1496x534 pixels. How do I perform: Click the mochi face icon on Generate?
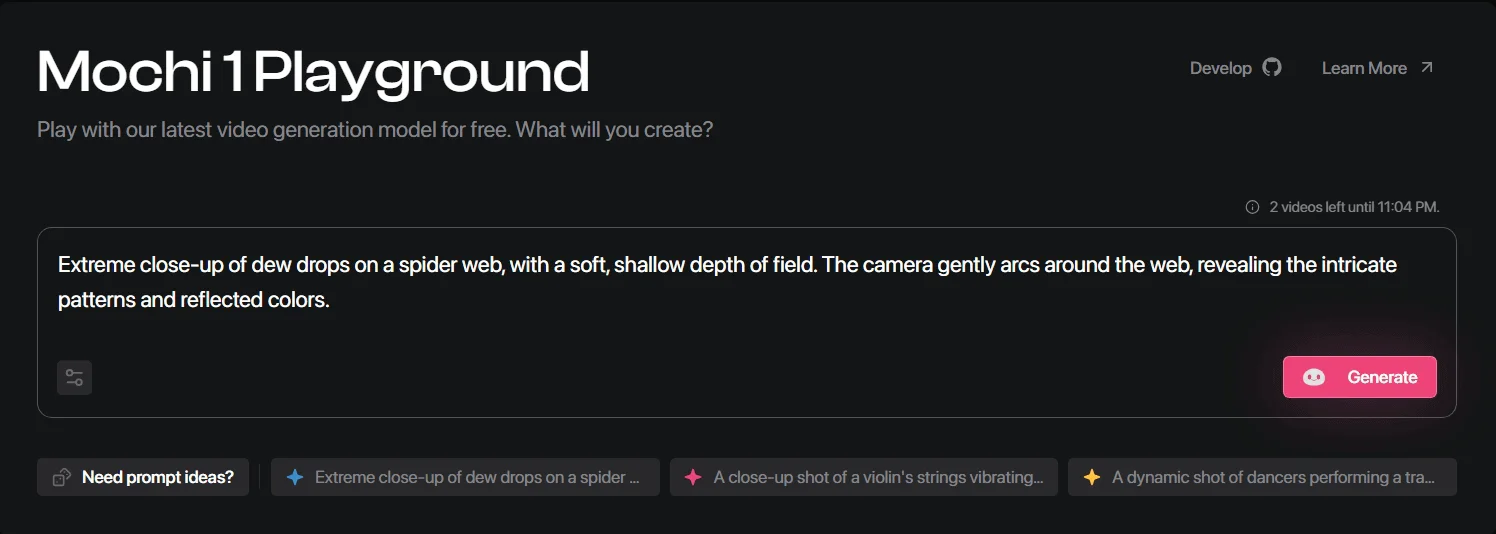[x=1314, y=377]
